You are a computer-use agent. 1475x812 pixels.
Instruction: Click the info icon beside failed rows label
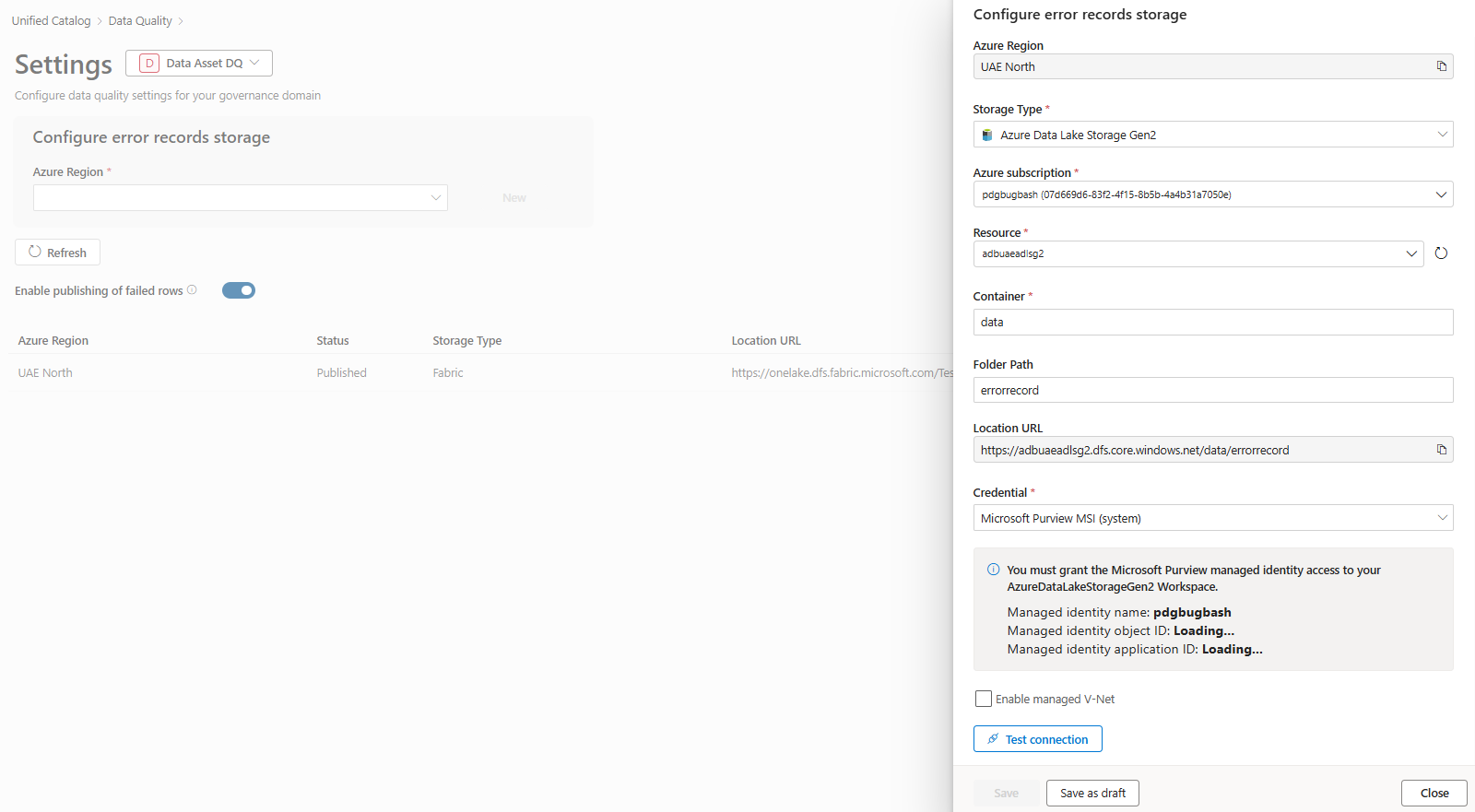click(x=192, y=289)
